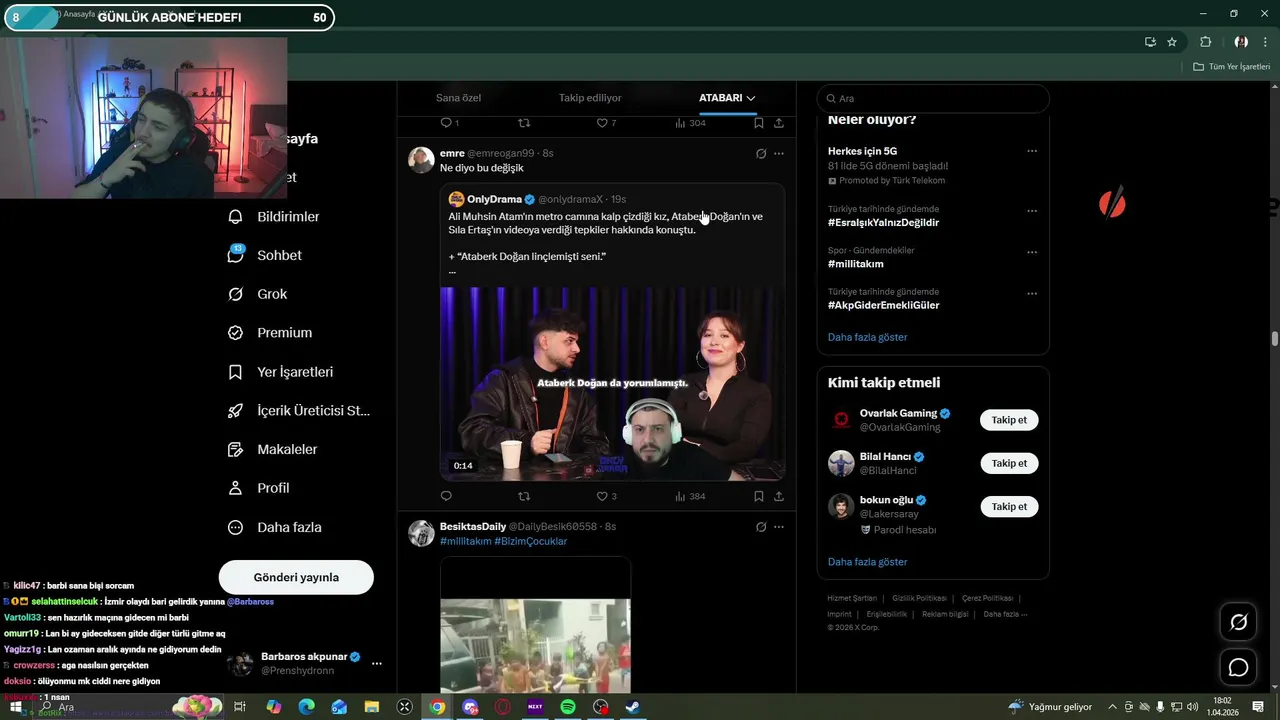
Task: Open Steam from the taskbar
Action: pos(633,707)
